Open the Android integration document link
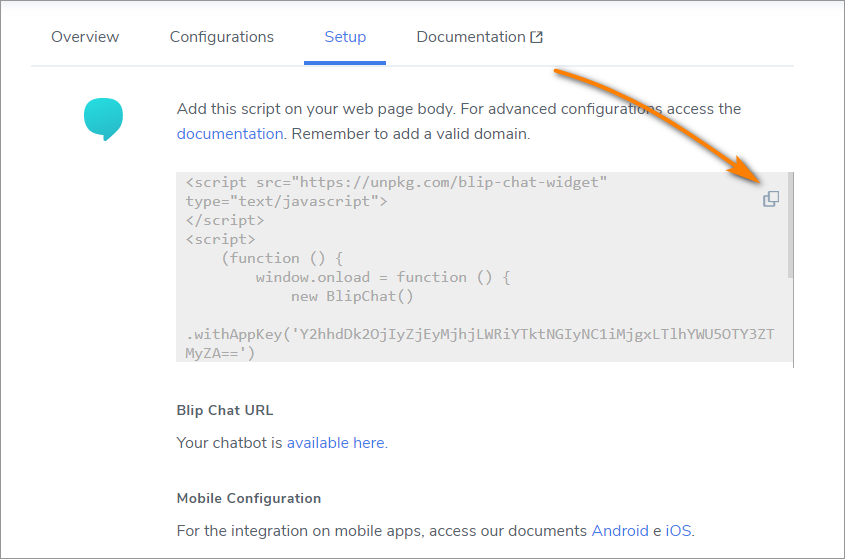This screenshot has height=559, width=845. click(x=620, y=531)
